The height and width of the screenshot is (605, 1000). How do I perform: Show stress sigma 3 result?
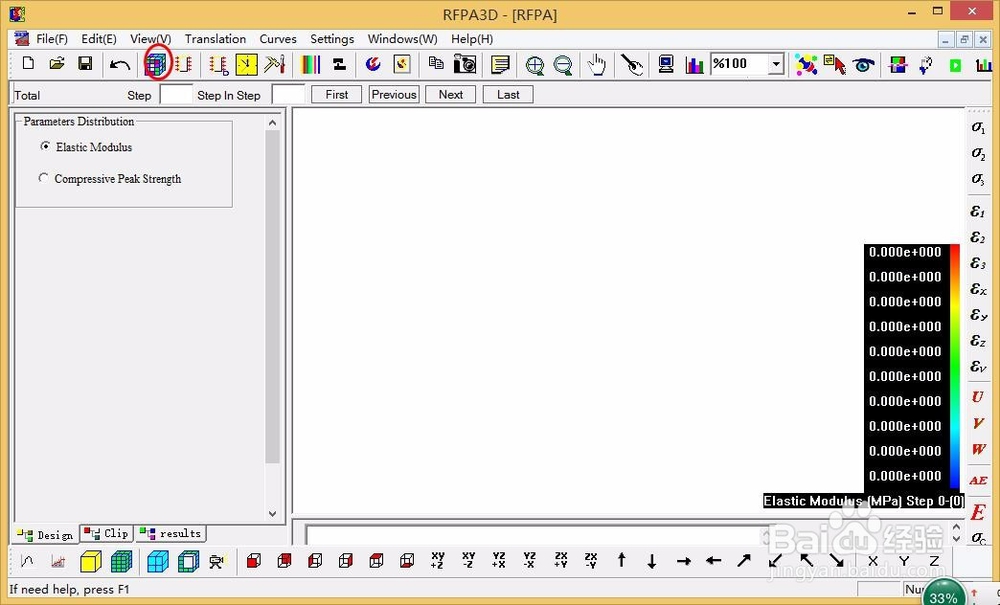click(978, 179)
